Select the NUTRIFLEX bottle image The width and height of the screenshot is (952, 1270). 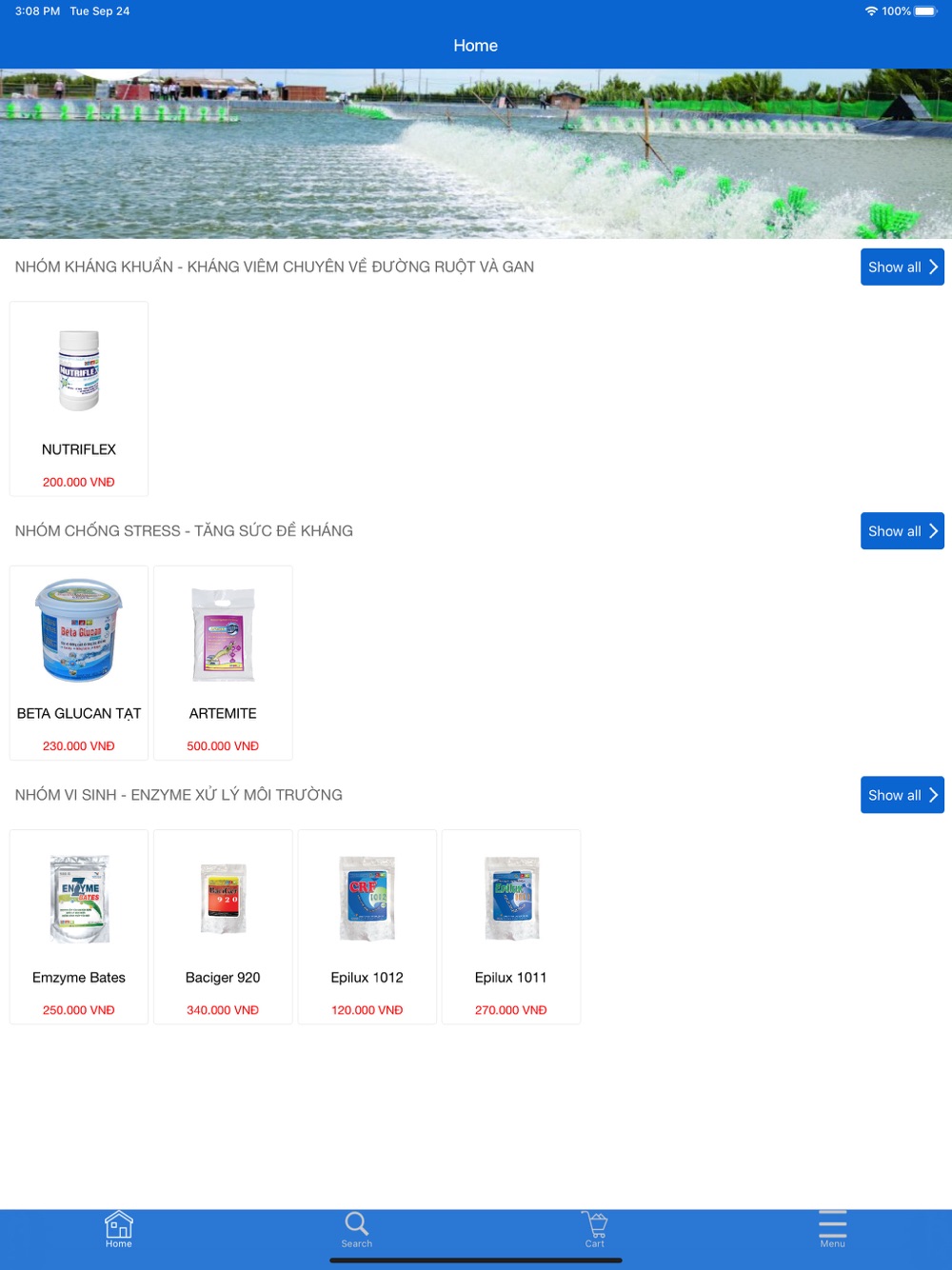[79, 370]
